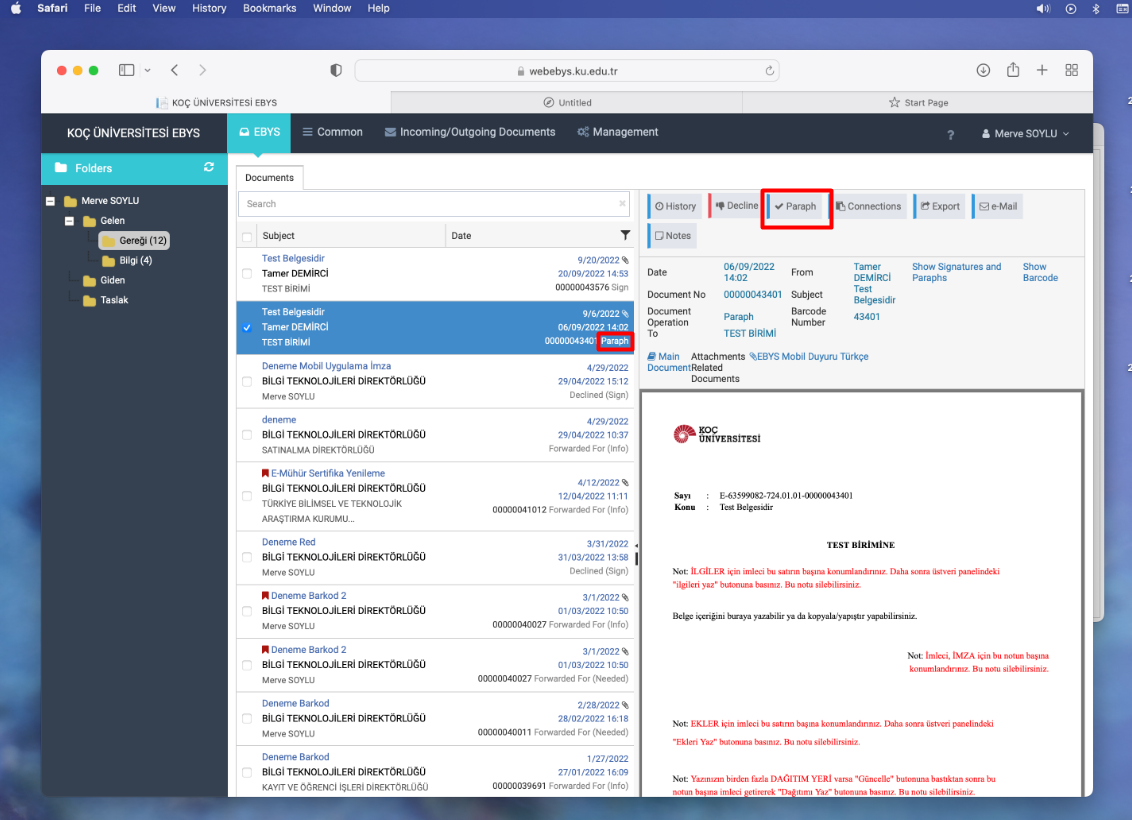This screenshot has width=1132, height=820.
Task: Reload the page in address bar
Action: click(x=769, y=71)
